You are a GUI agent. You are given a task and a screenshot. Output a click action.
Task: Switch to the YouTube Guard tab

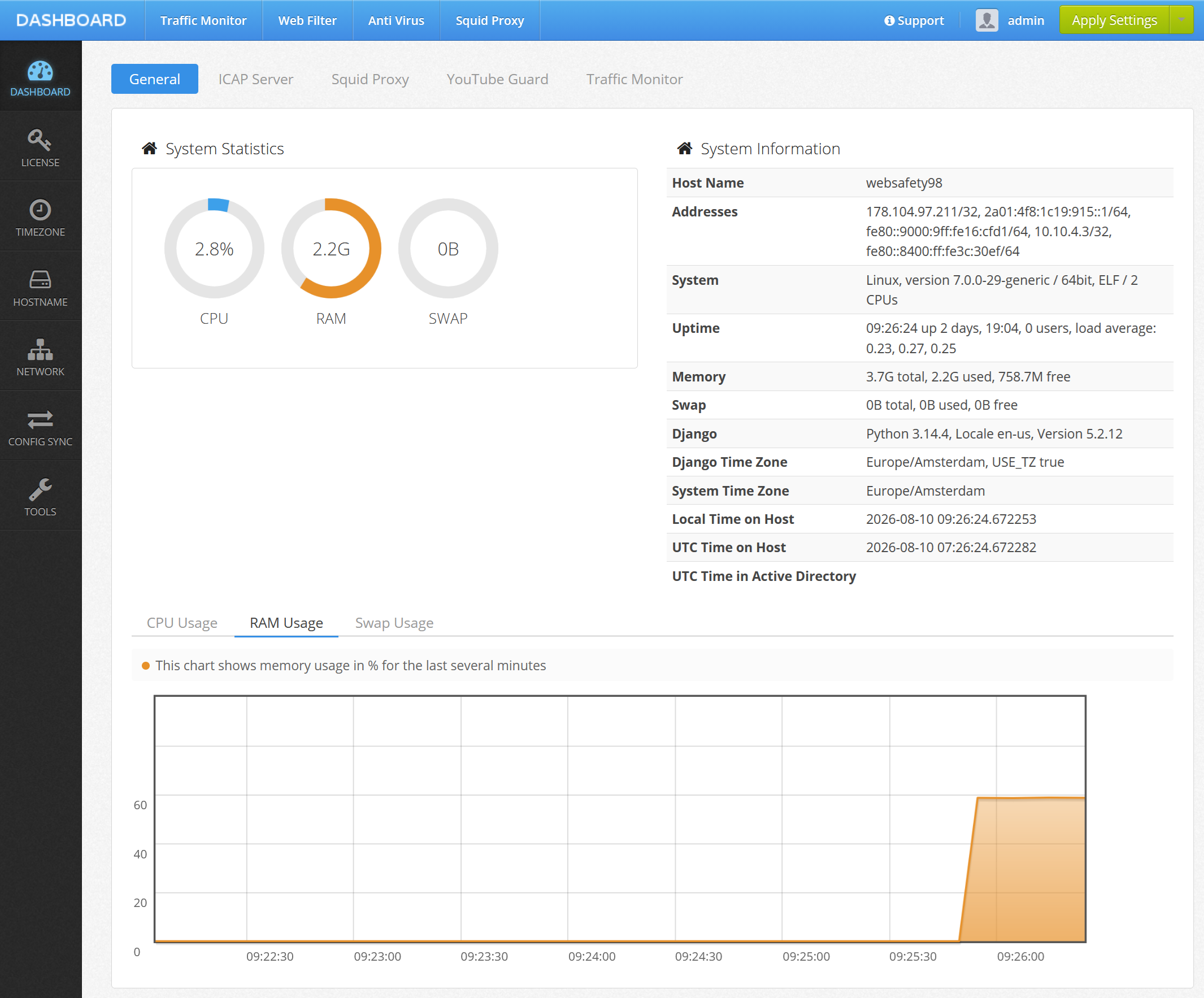click(x=497, y=79)
